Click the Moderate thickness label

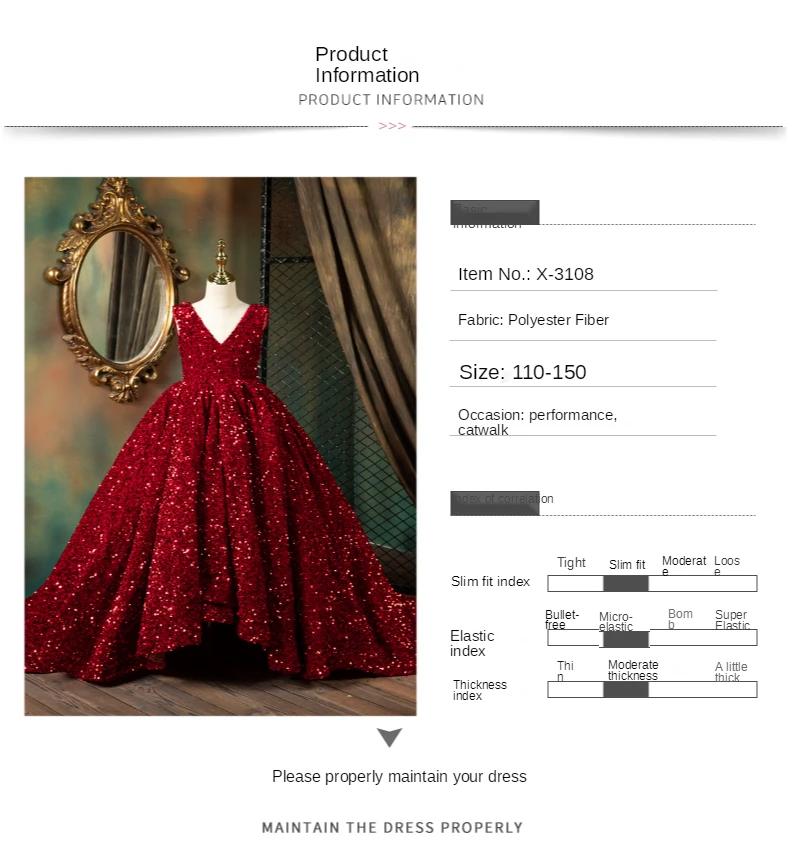[633, 670]
